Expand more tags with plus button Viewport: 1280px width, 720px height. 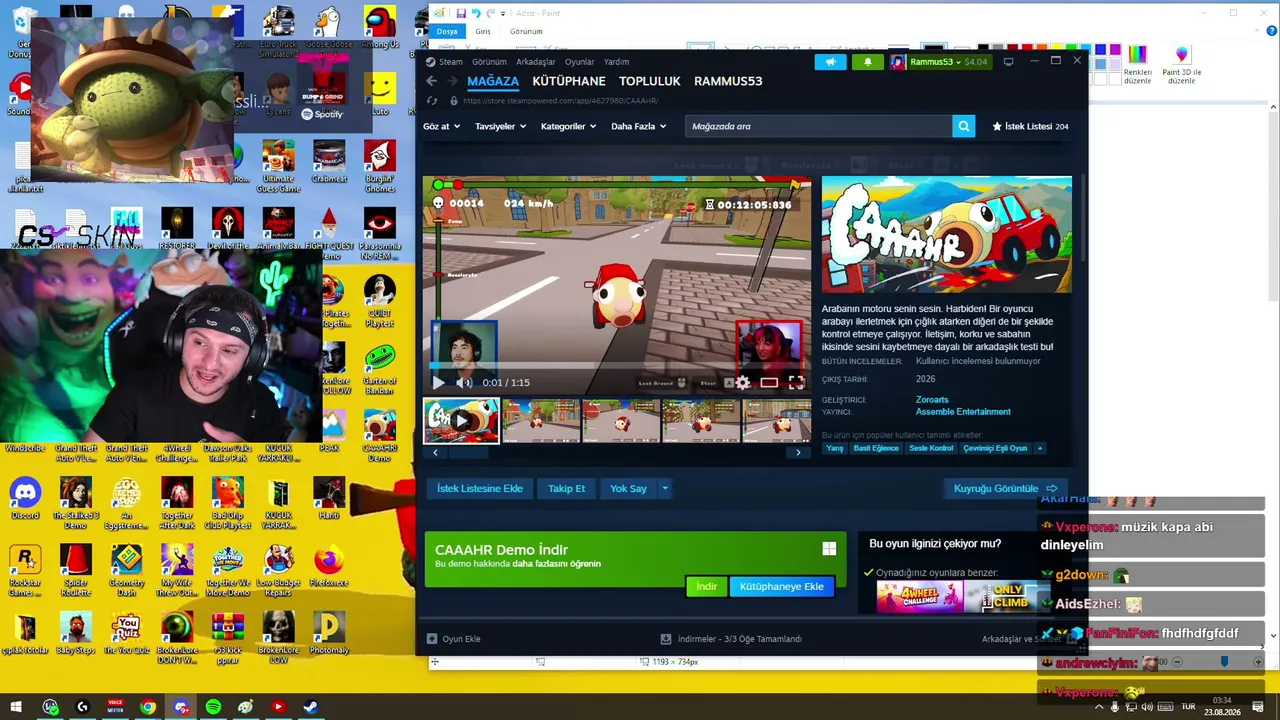1040,448
